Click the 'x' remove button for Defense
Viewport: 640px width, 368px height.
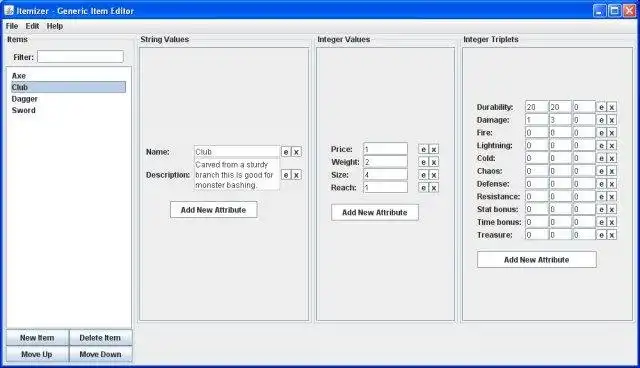[612, 184]
